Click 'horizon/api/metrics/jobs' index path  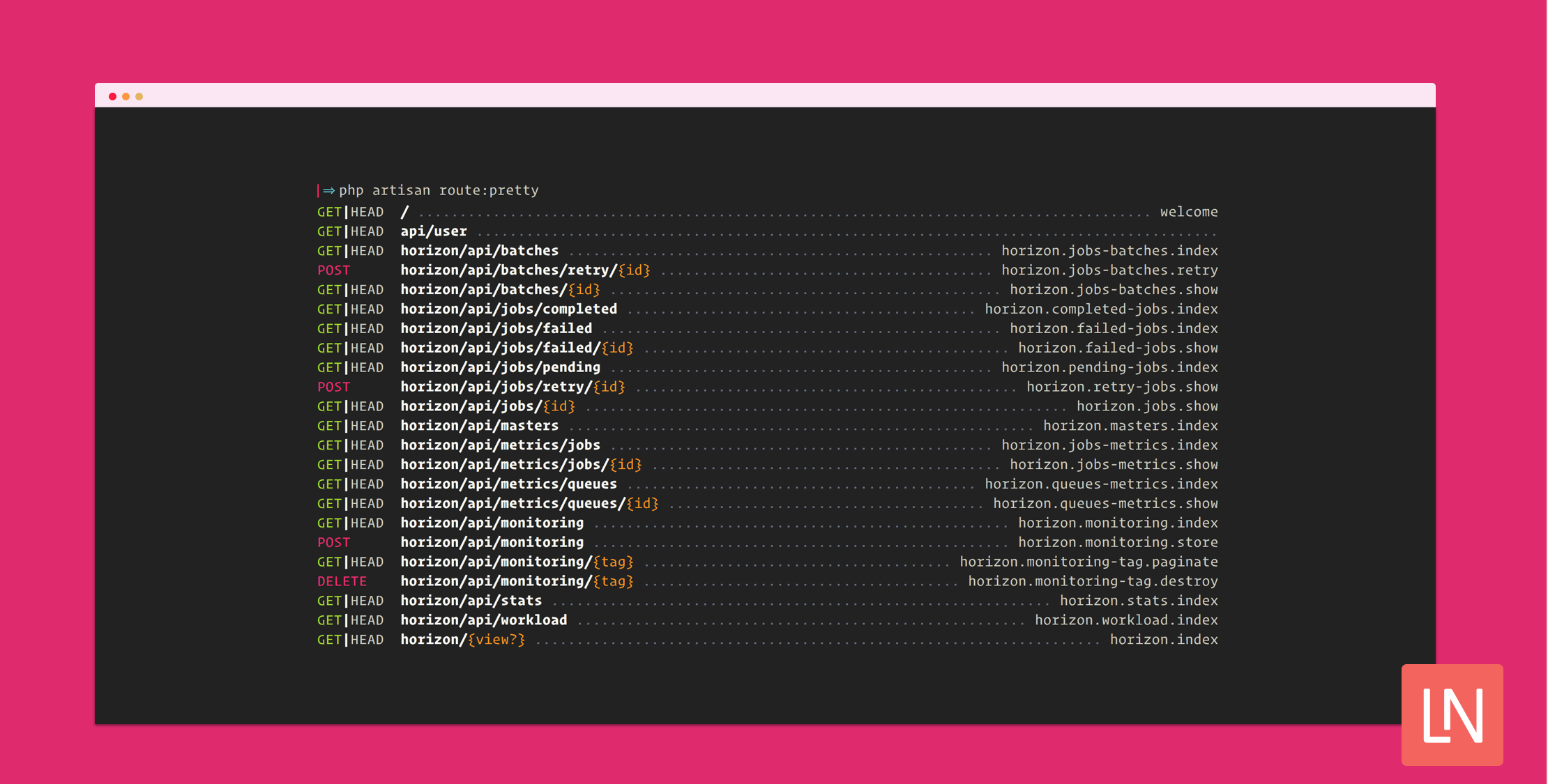click(501, 445)
